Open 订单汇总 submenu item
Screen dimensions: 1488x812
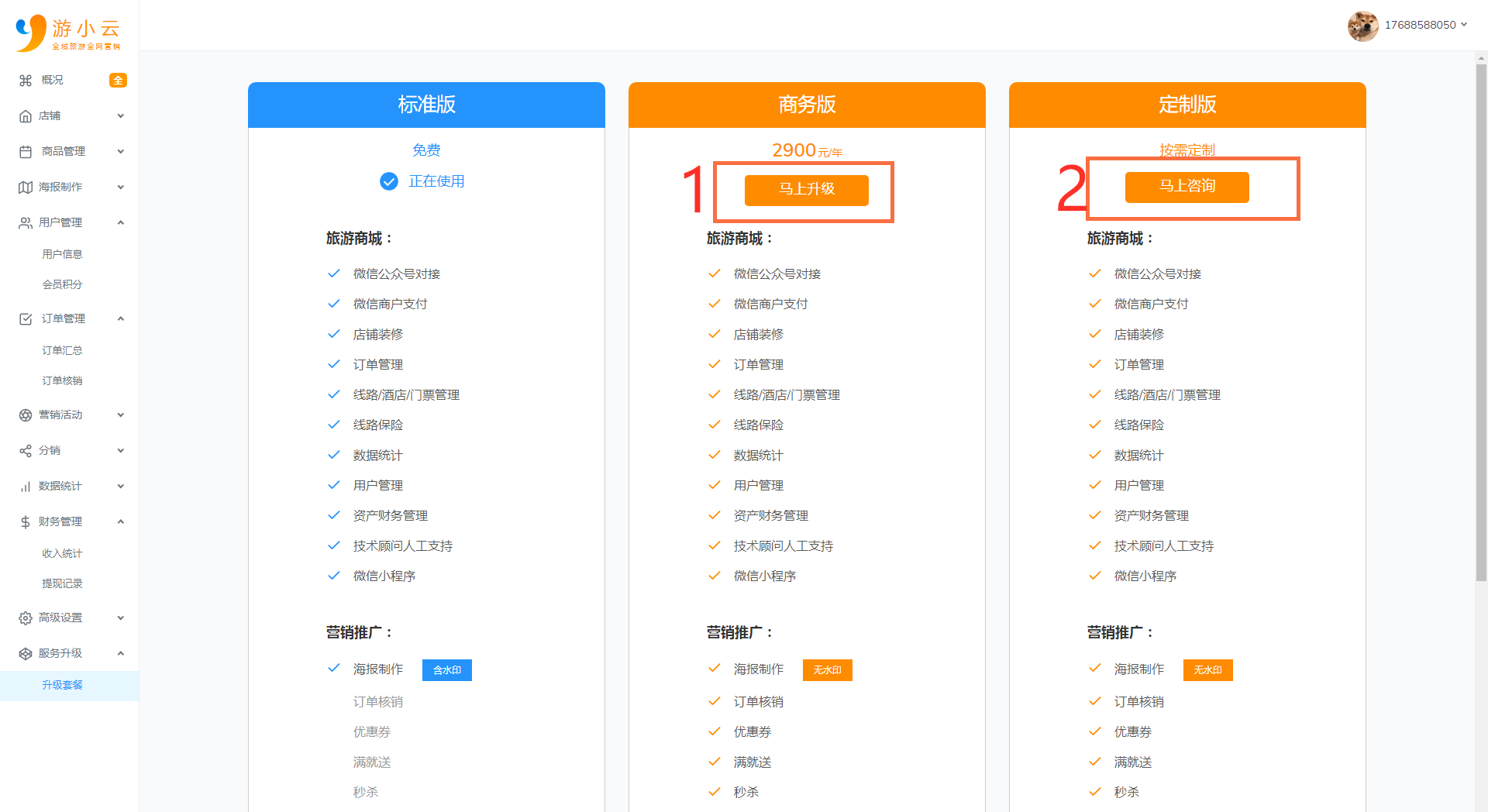62,350
